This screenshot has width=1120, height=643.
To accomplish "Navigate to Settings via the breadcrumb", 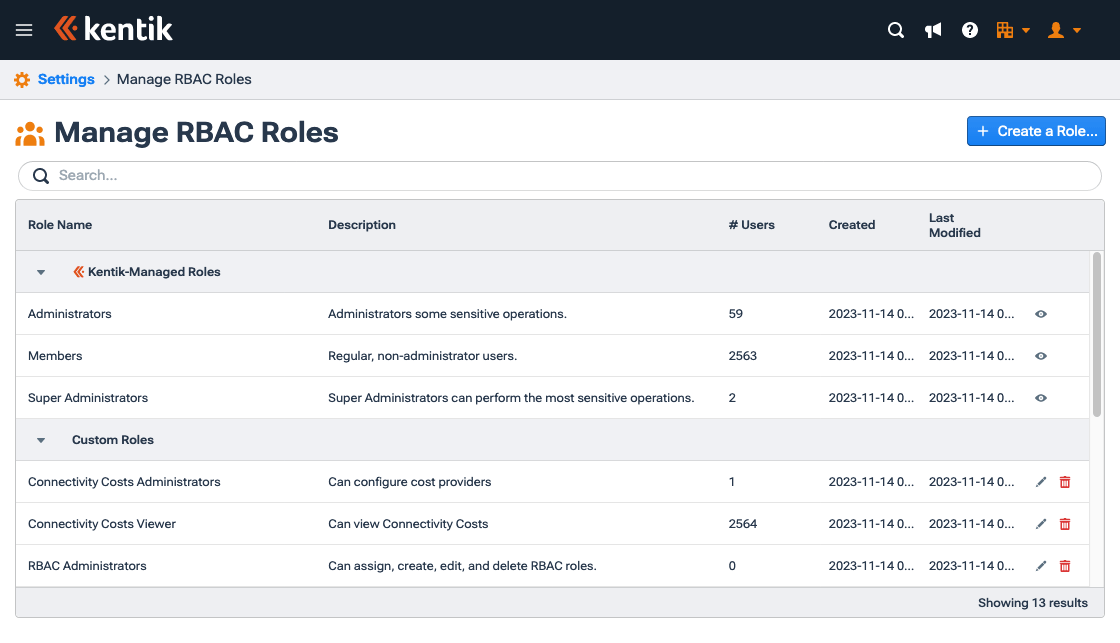I will [x=65, y=79].
